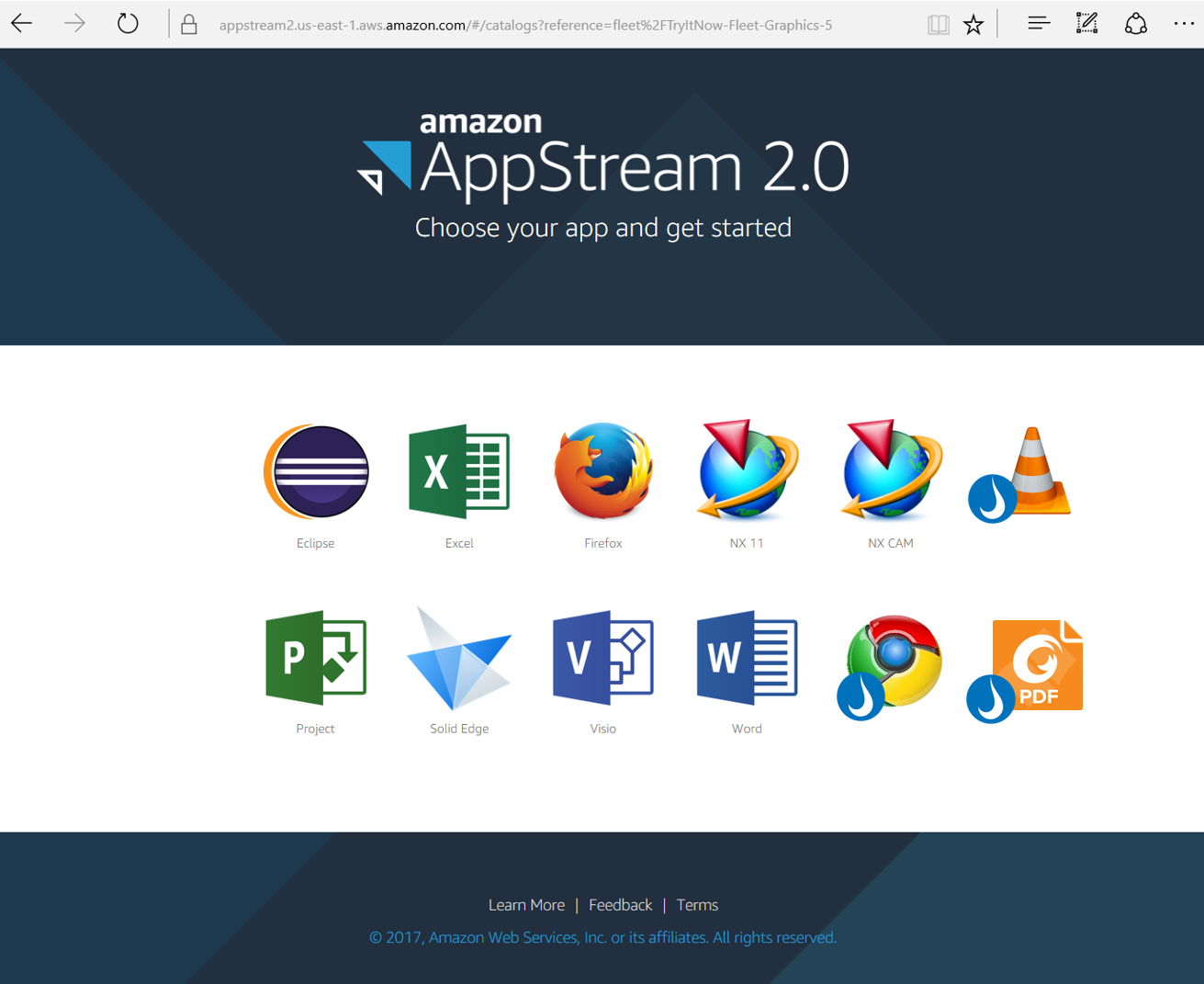Open reading view book icon

938,25
